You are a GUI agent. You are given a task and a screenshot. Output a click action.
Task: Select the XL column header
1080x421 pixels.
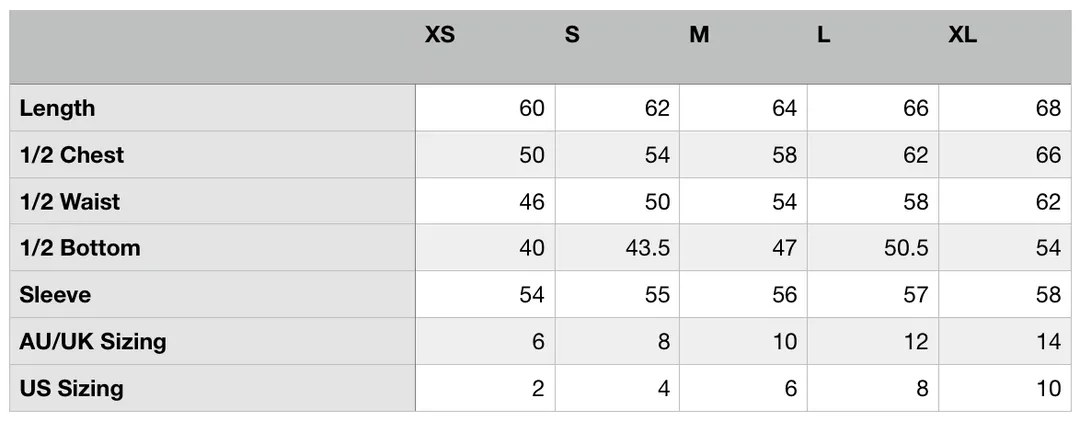click(962, 34)
